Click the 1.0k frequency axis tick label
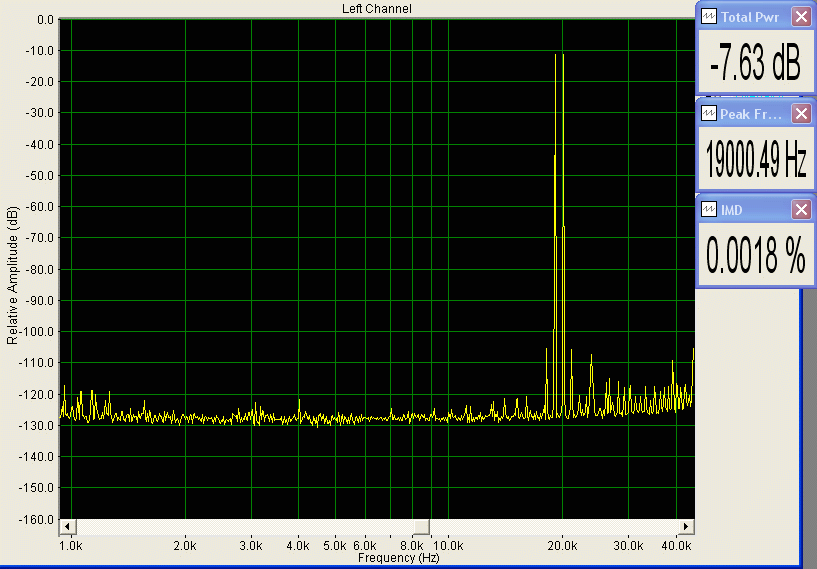This screenshot has height=569, width=817. tap(70, 546)
